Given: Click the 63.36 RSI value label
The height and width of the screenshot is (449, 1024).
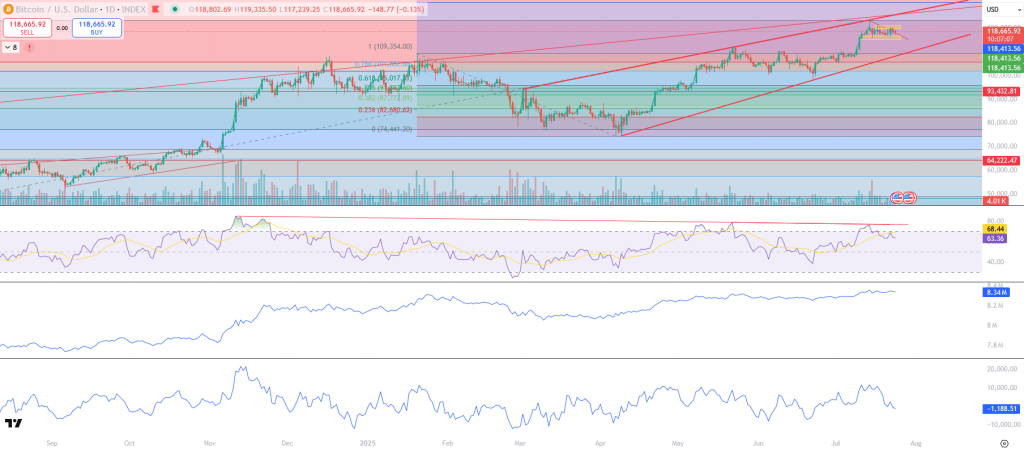Looking at the screenshot, I should [x=996, y=239].
